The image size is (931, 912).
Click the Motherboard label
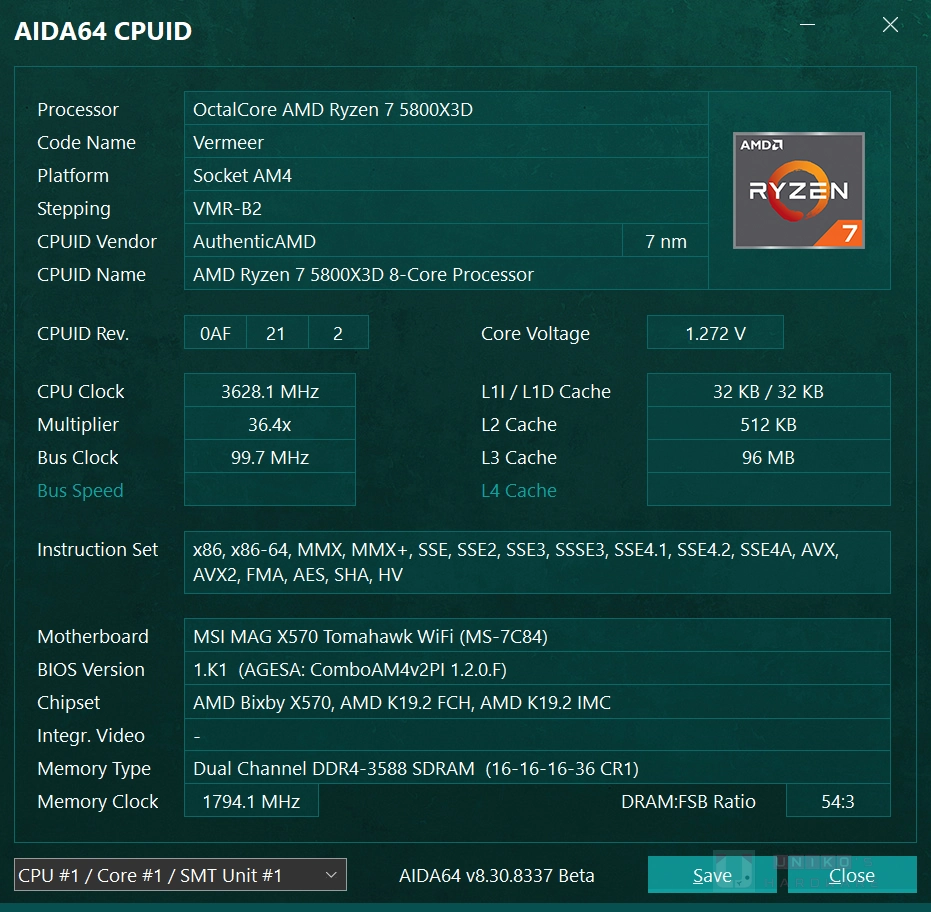(93, 636)
